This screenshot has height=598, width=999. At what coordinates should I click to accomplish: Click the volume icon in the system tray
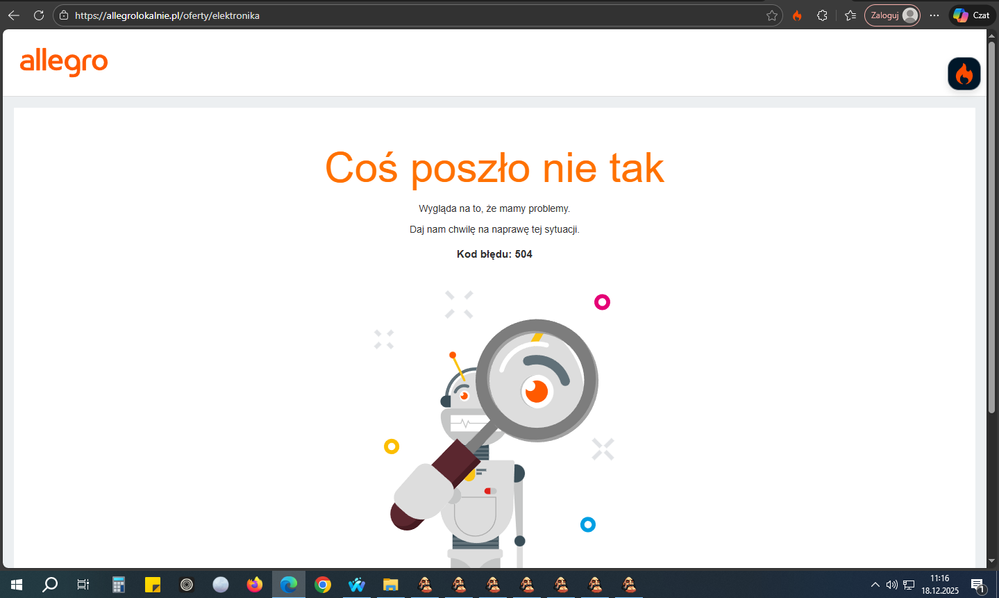click(891, 584)
